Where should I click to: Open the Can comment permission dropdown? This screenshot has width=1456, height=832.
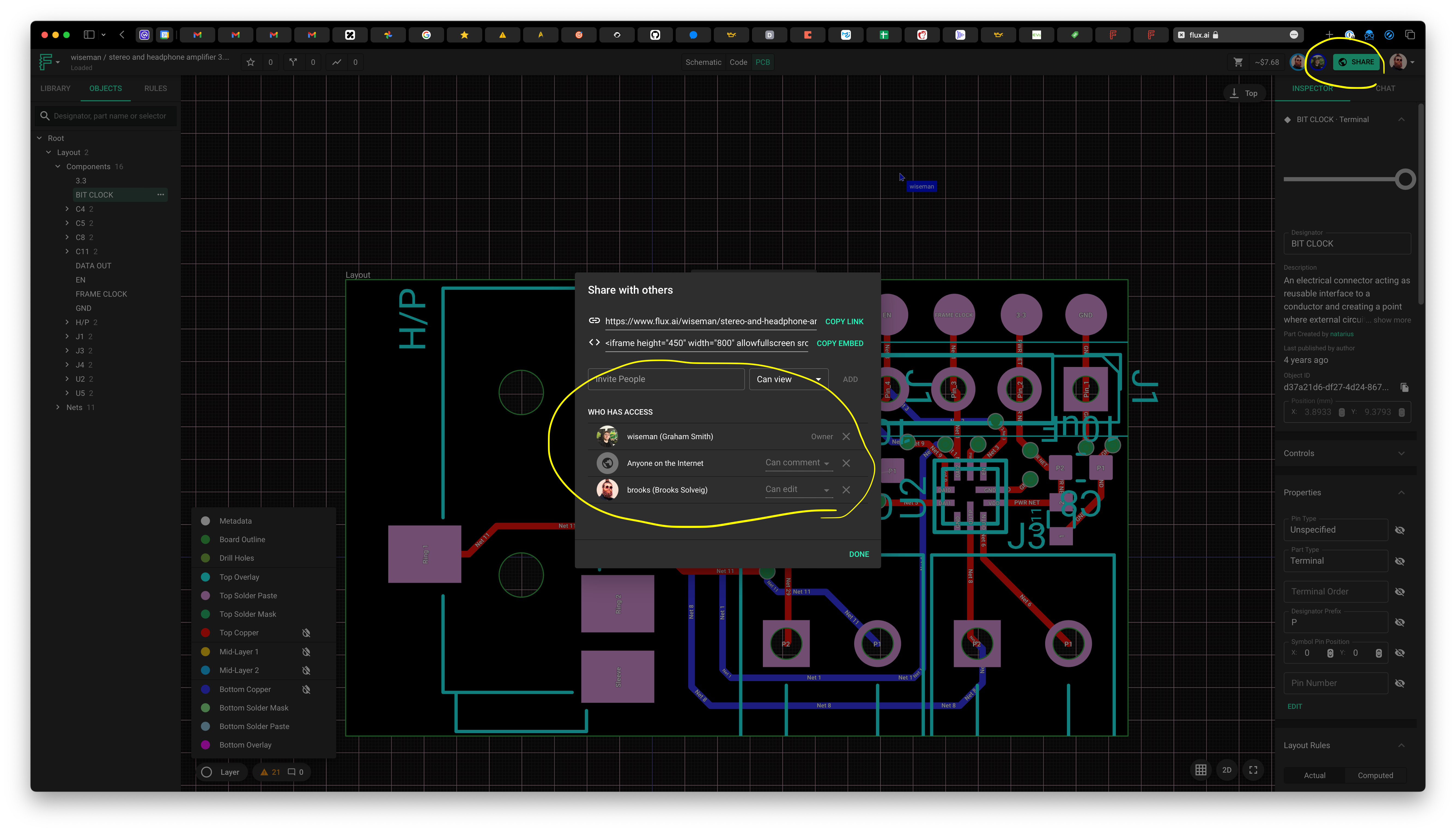[x=799, y=463]
